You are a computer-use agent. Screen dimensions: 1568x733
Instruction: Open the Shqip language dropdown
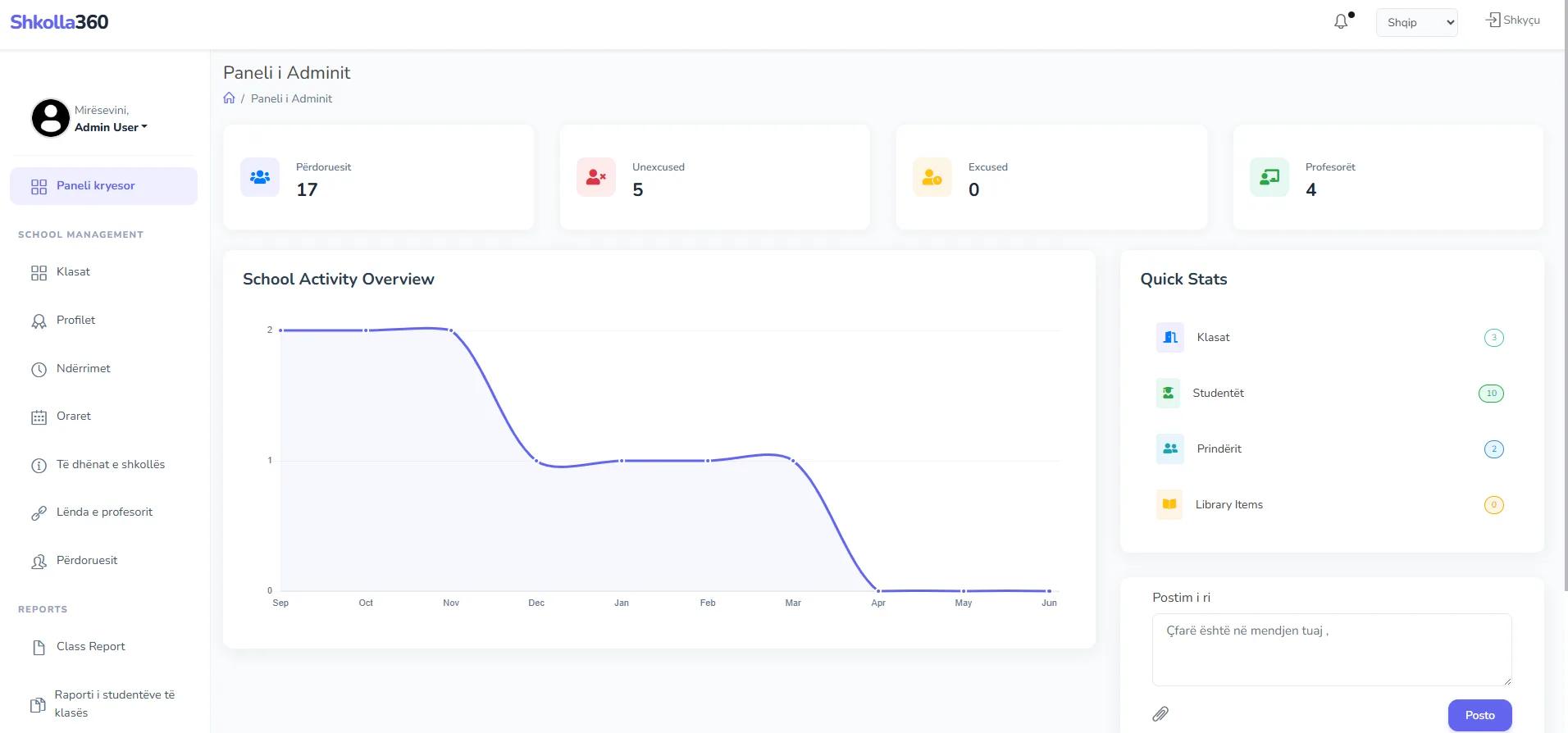pos(1417,22)
